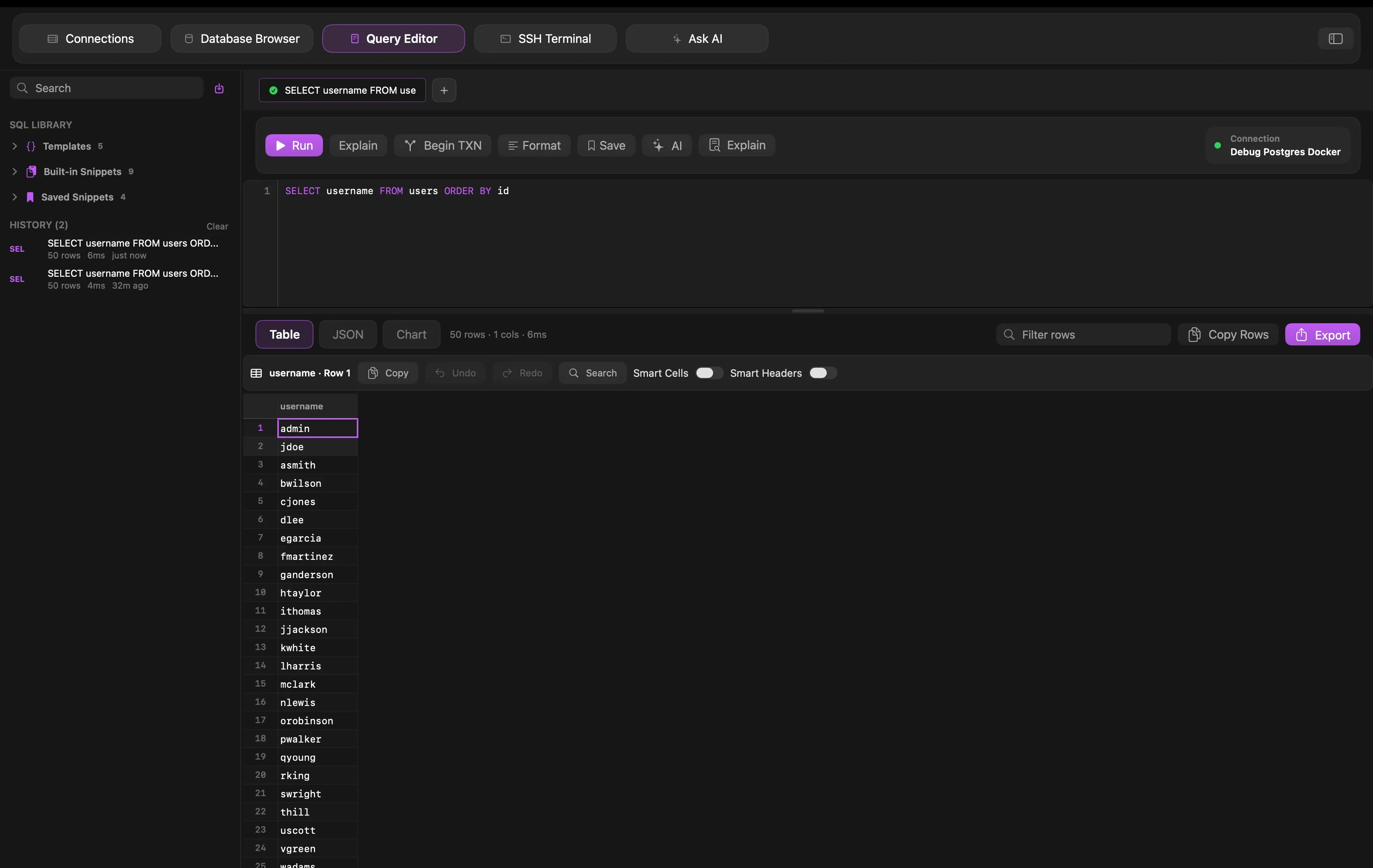Open the Connections tab

(x=90, y=39)
